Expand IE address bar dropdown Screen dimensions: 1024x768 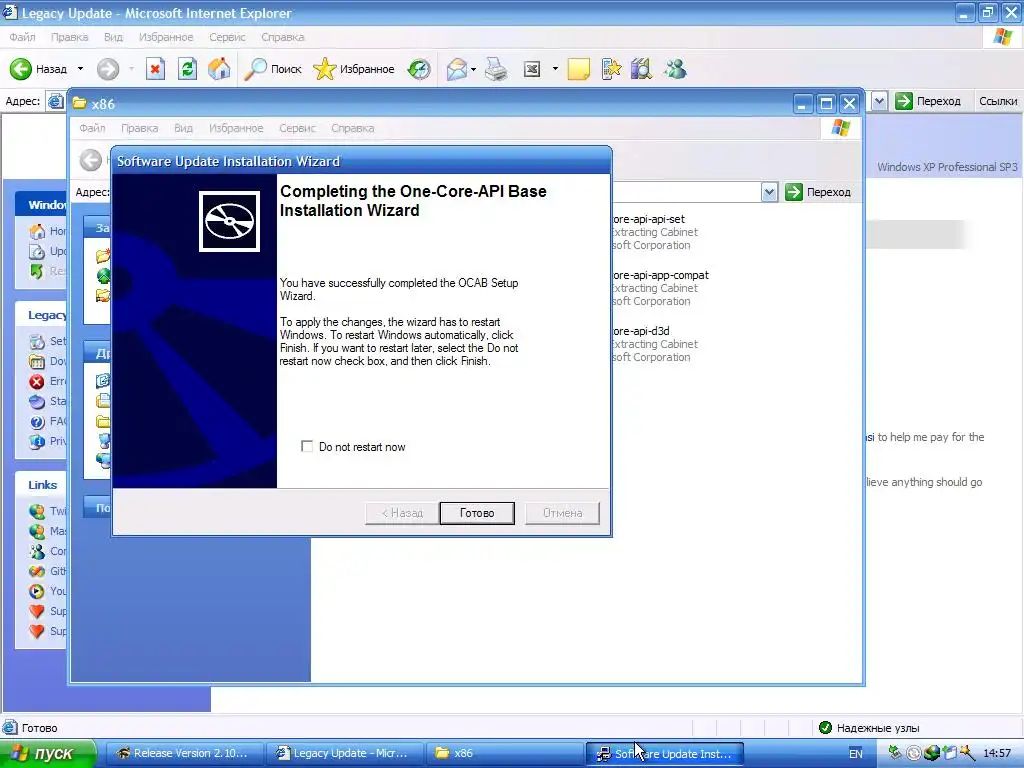click(880, 101)
